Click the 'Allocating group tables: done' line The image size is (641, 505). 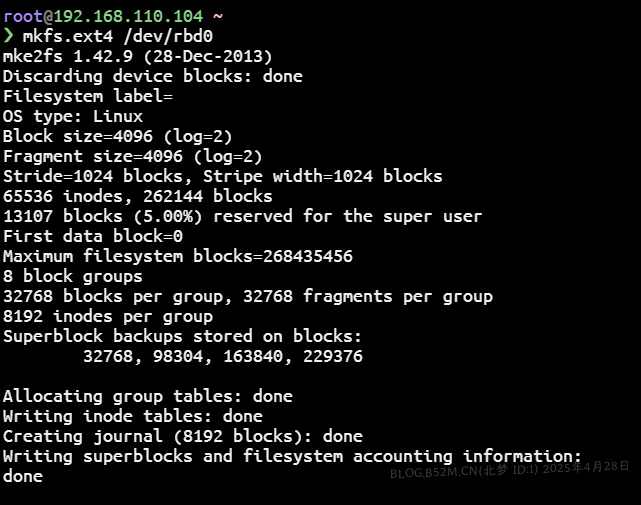147,396
